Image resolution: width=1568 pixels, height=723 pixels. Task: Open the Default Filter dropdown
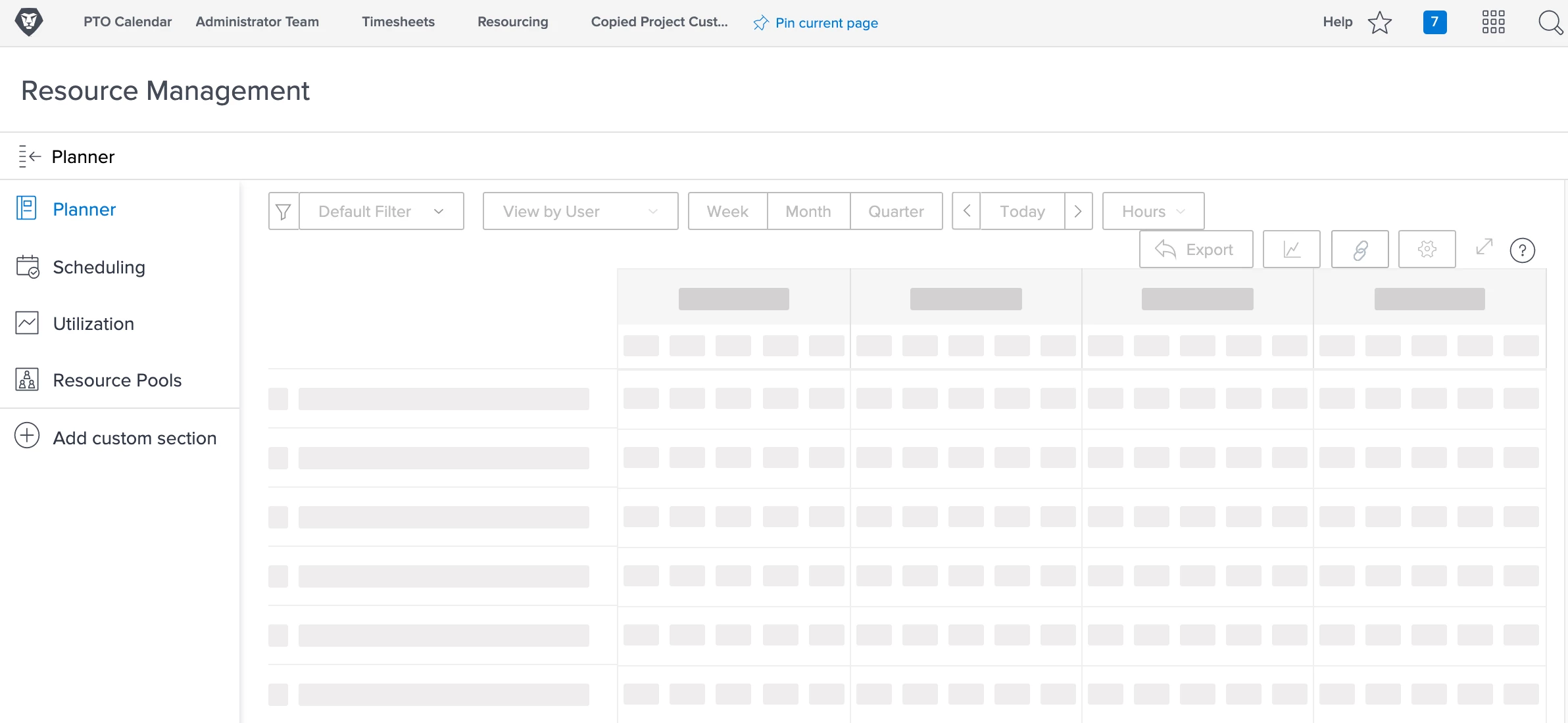381,212
